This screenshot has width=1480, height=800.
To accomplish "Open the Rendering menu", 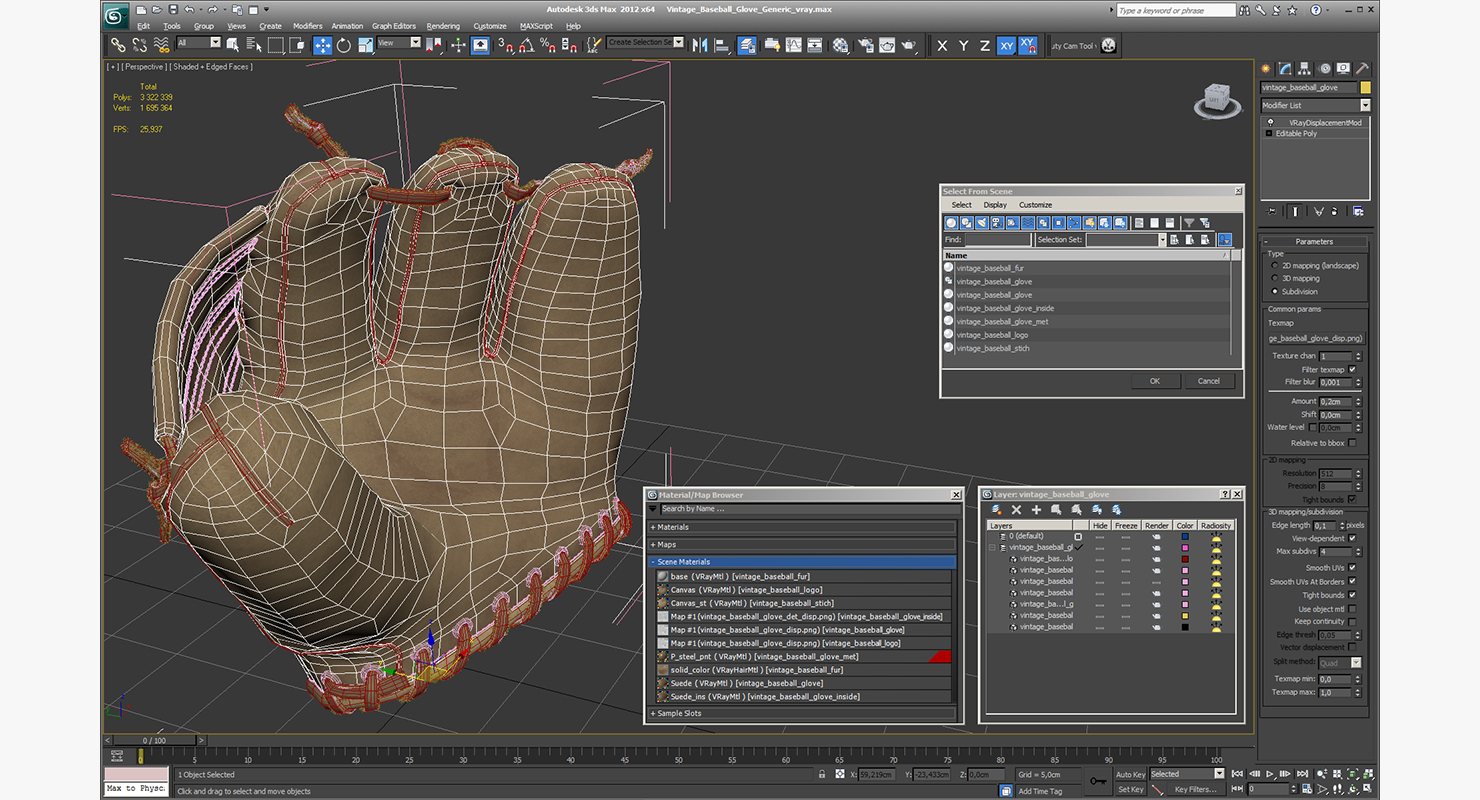I will coord(443,26).
